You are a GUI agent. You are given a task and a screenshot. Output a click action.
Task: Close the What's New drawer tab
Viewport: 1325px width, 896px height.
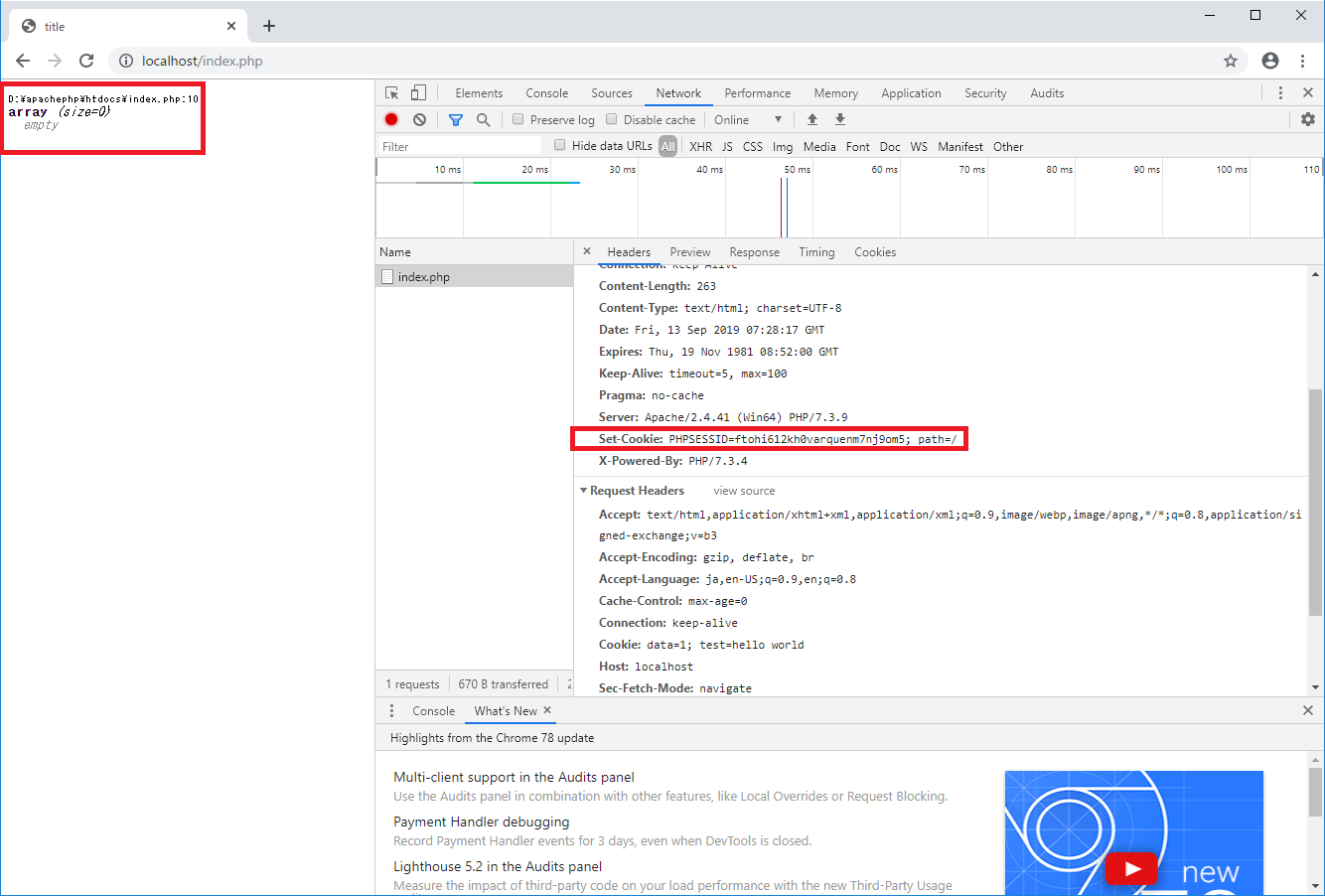[x=547, y=710]
